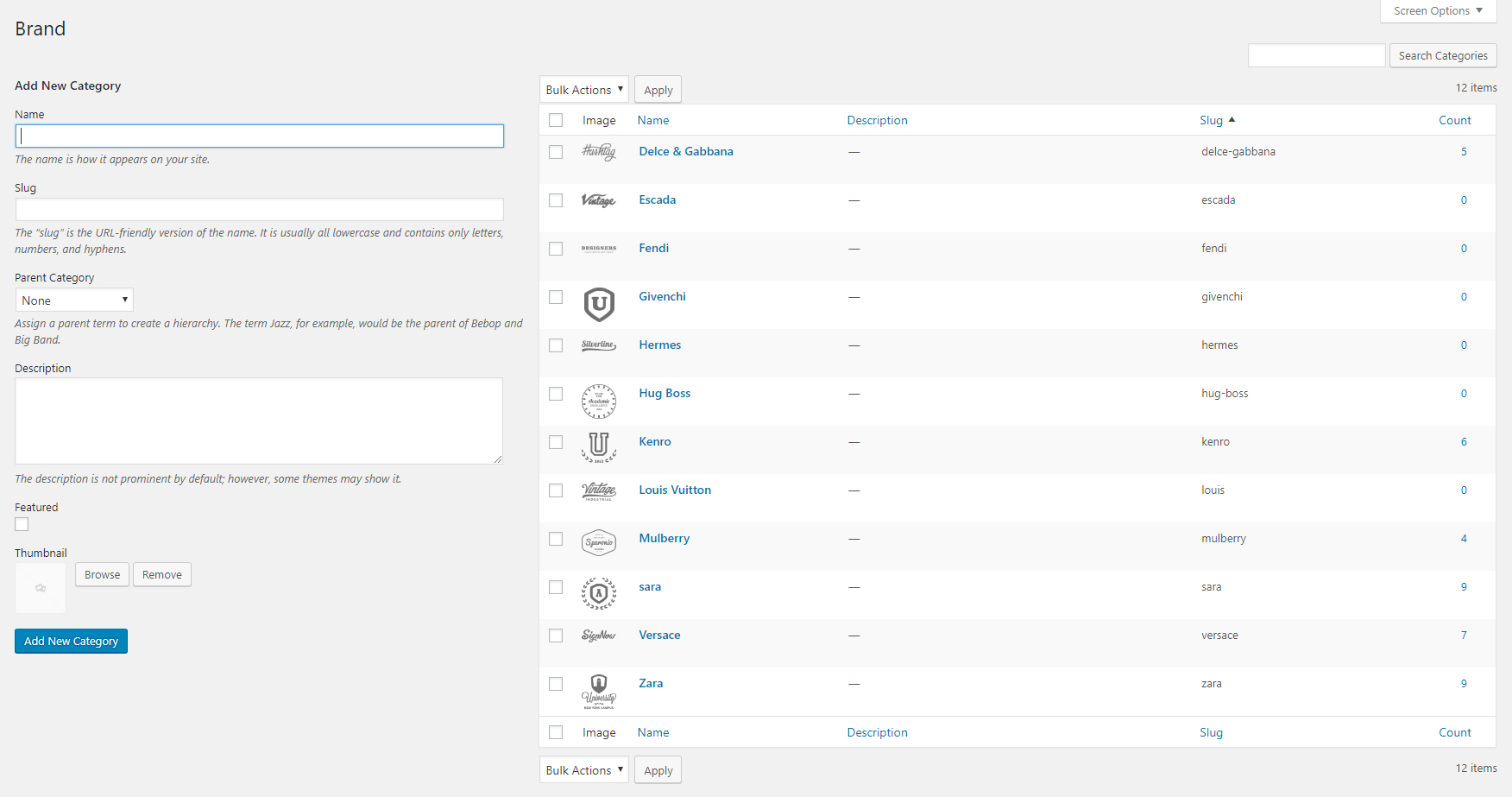Open the Mulberry brand link
Screen dimensions: 1512x797
[x=664, y=538]
